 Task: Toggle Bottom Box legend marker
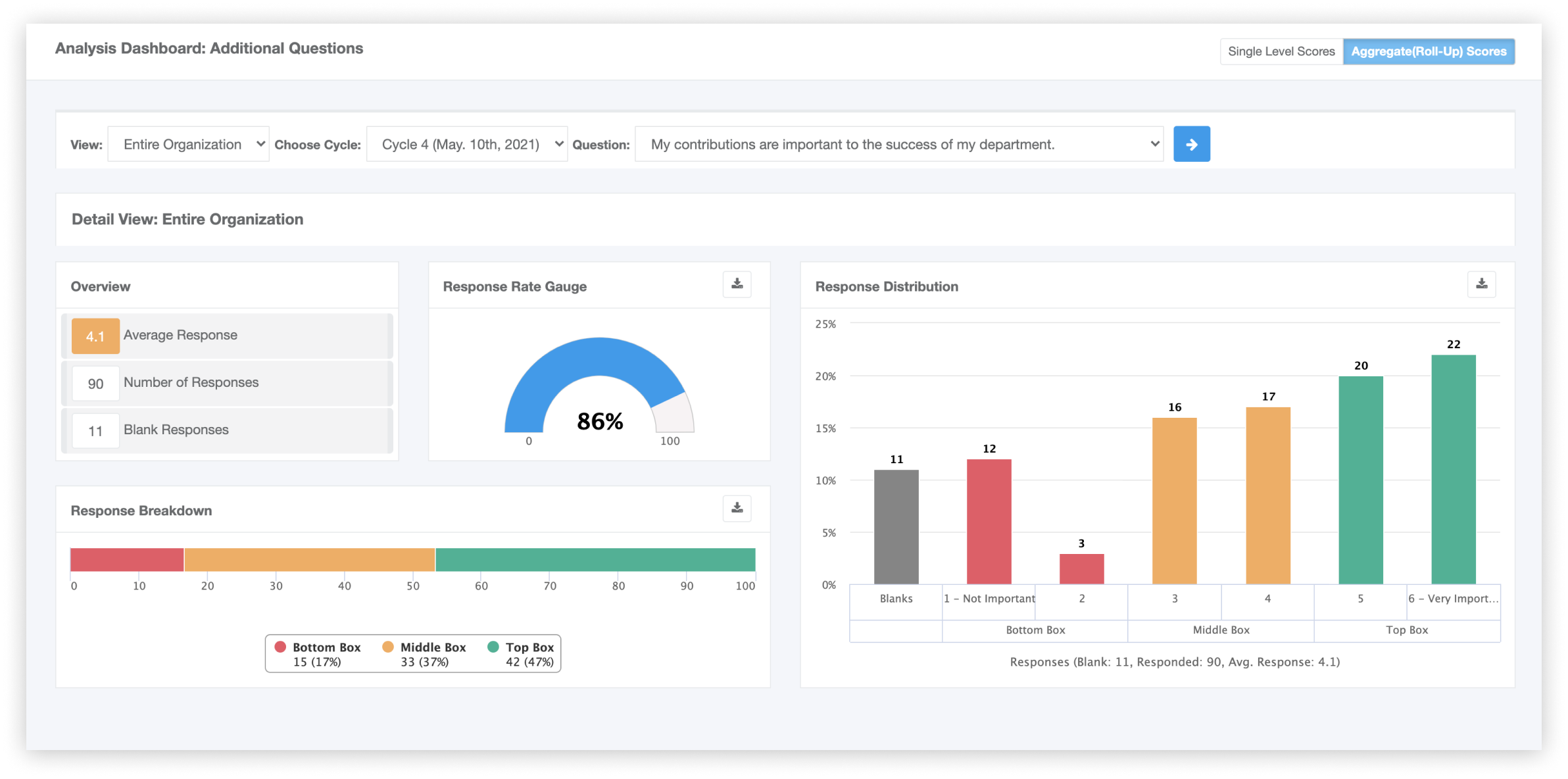point(281,647)
